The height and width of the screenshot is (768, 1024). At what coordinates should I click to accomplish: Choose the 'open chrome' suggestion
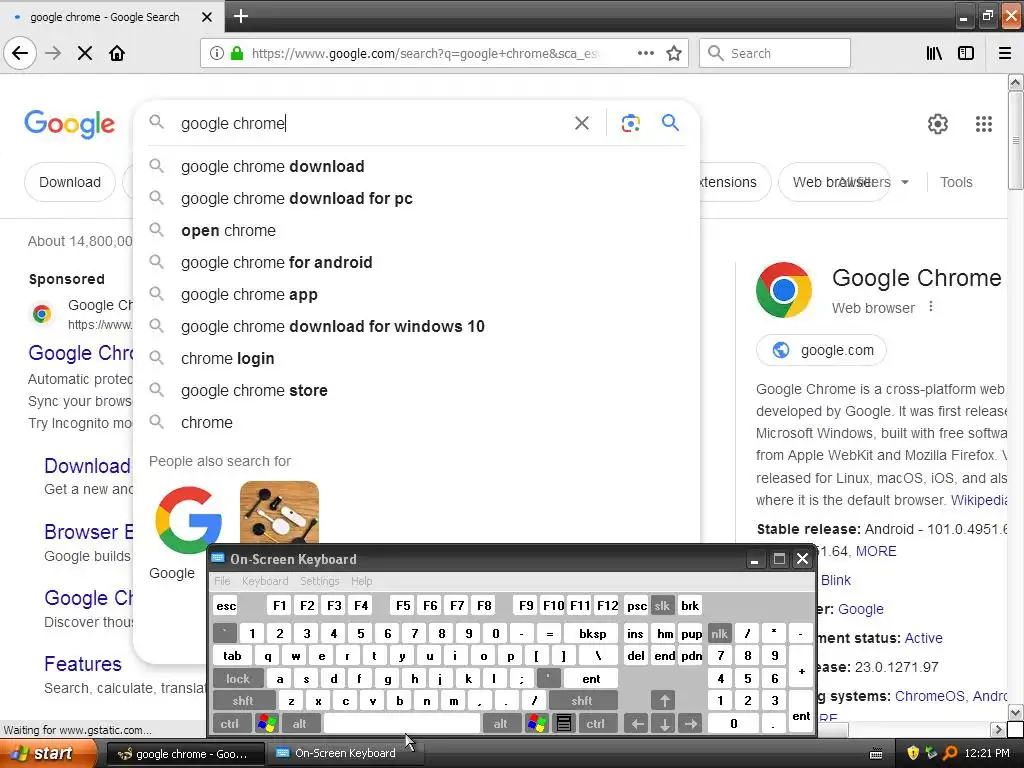coord(416,231)
